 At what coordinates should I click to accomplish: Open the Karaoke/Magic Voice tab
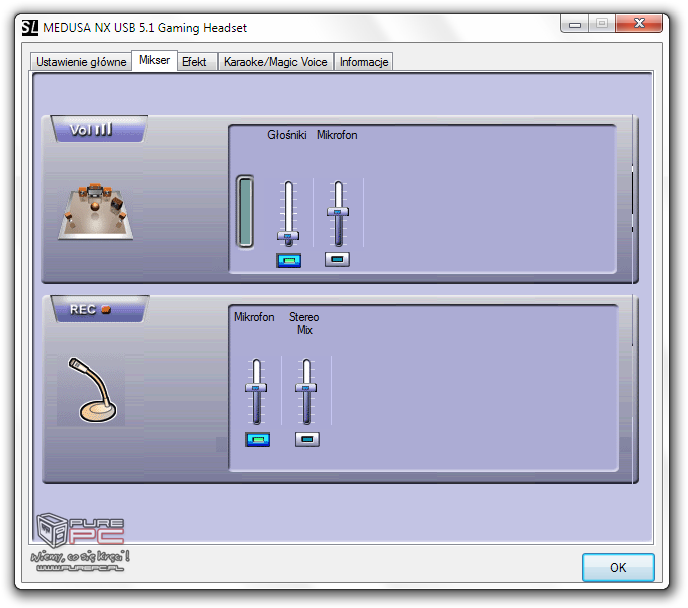[x=276, y=62]
